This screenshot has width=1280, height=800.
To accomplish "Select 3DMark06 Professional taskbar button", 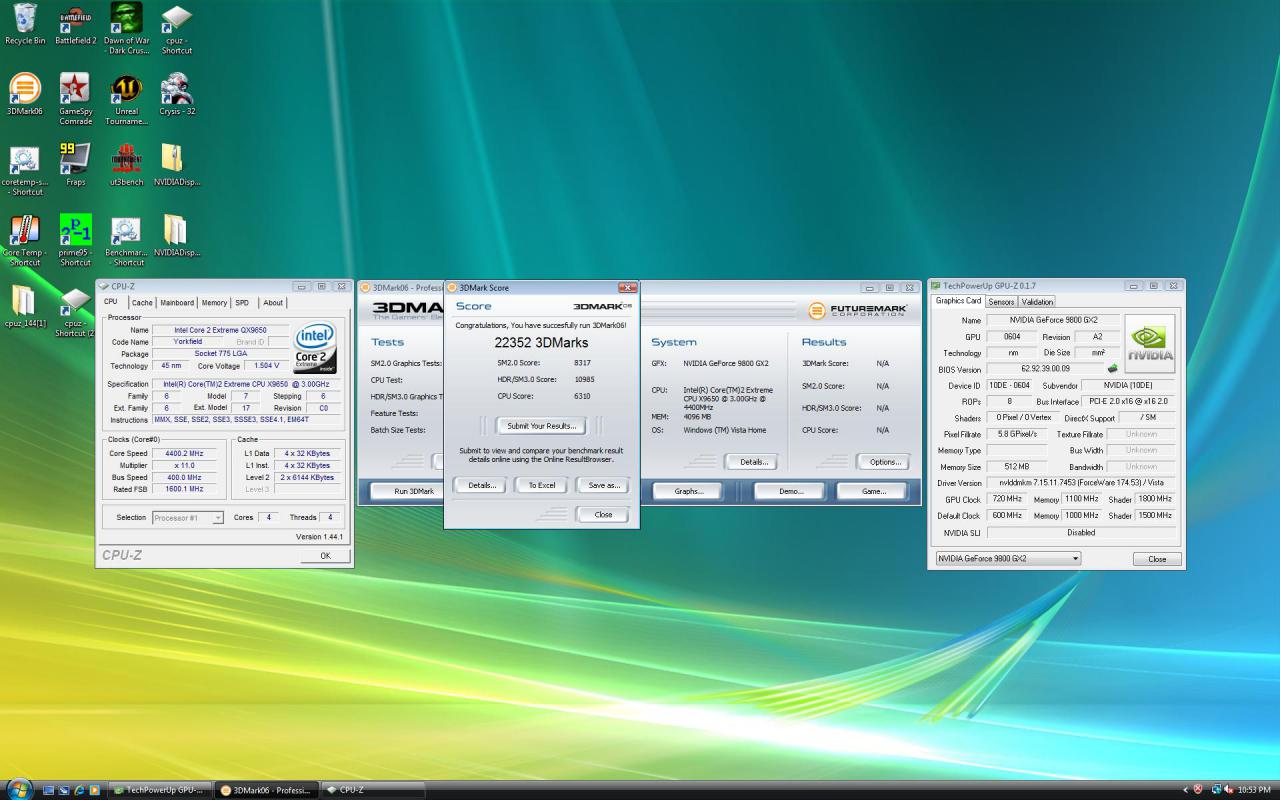I will 267,790.
